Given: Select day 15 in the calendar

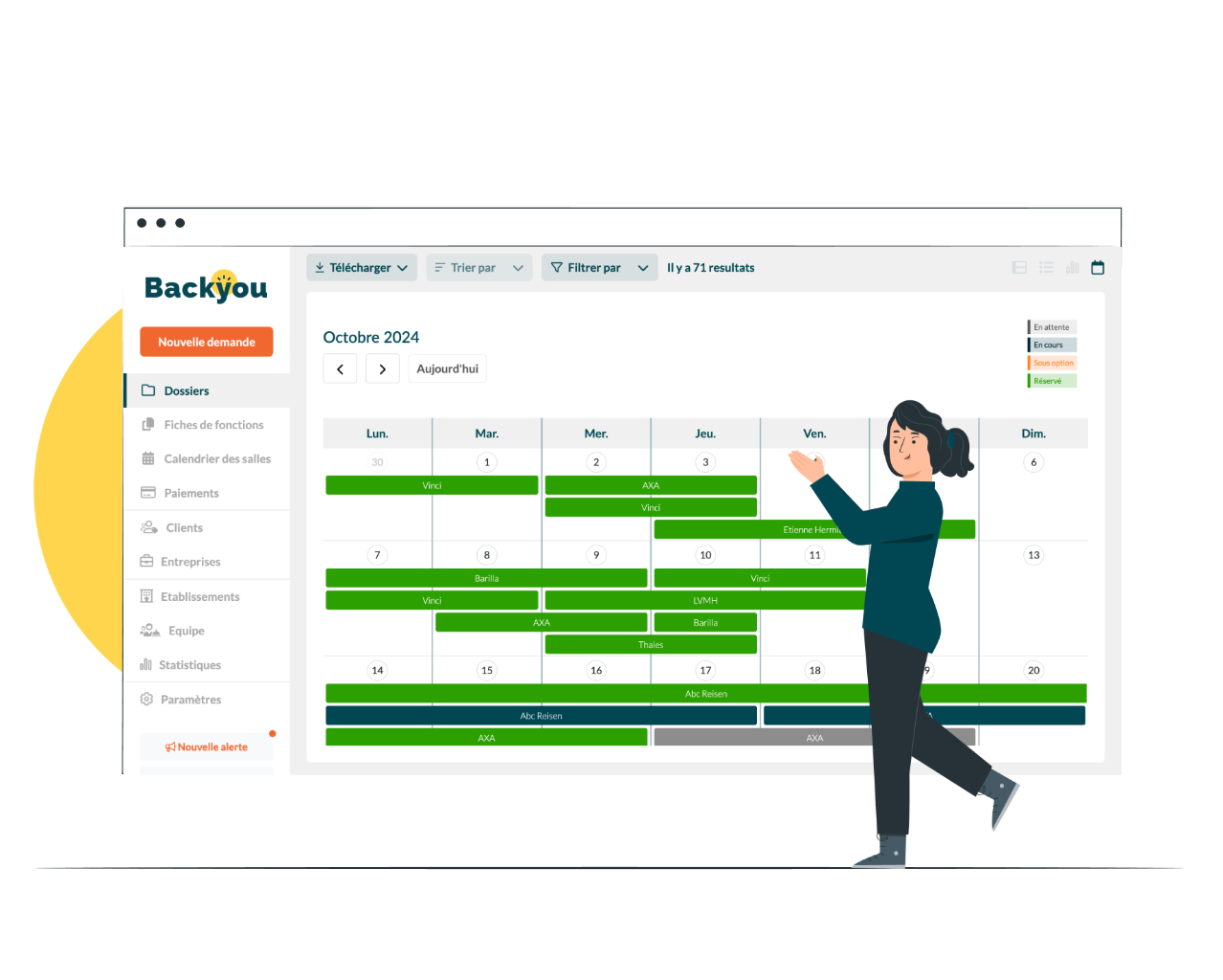Looking at the screenshot, I should (487, 671).
